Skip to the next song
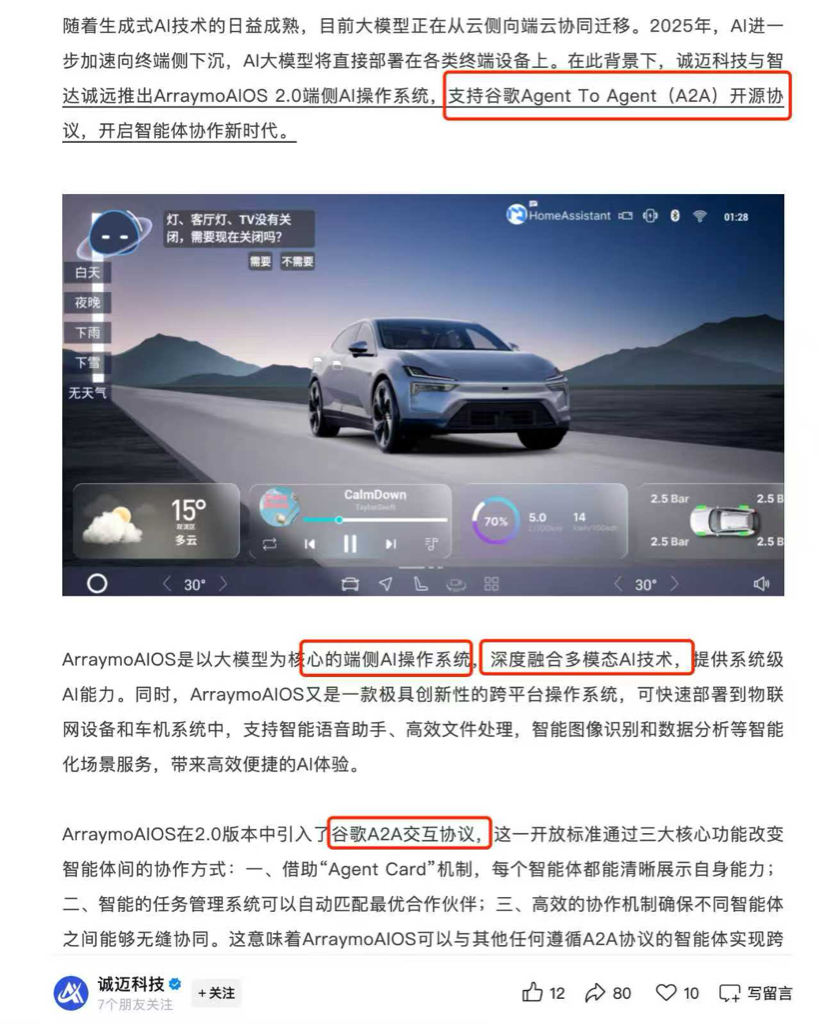 click(x=390, y=544)
